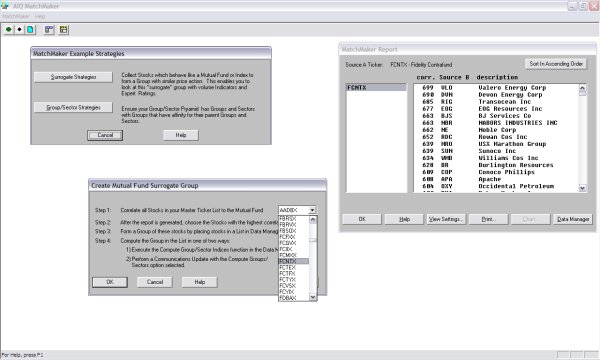
Task: Select the COP Conoco Phillips row
Action: pos(496,172)
